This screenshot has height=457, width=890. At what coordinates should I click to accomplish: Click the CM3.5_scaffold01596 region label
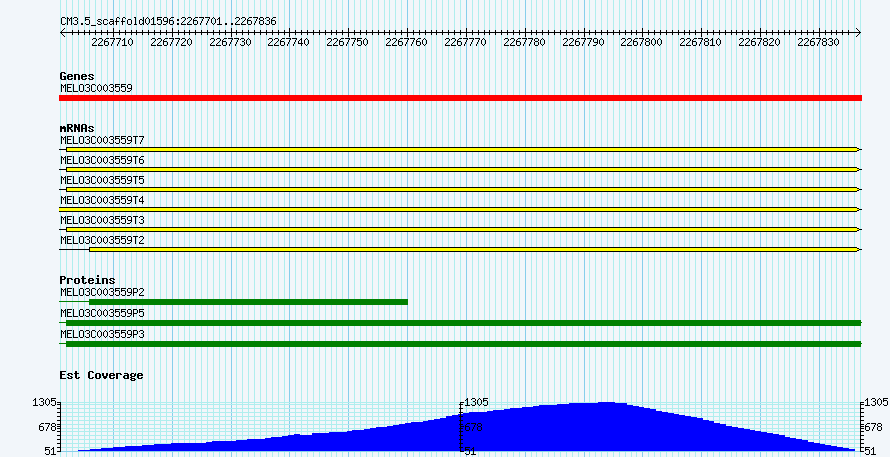coord(168,21)
